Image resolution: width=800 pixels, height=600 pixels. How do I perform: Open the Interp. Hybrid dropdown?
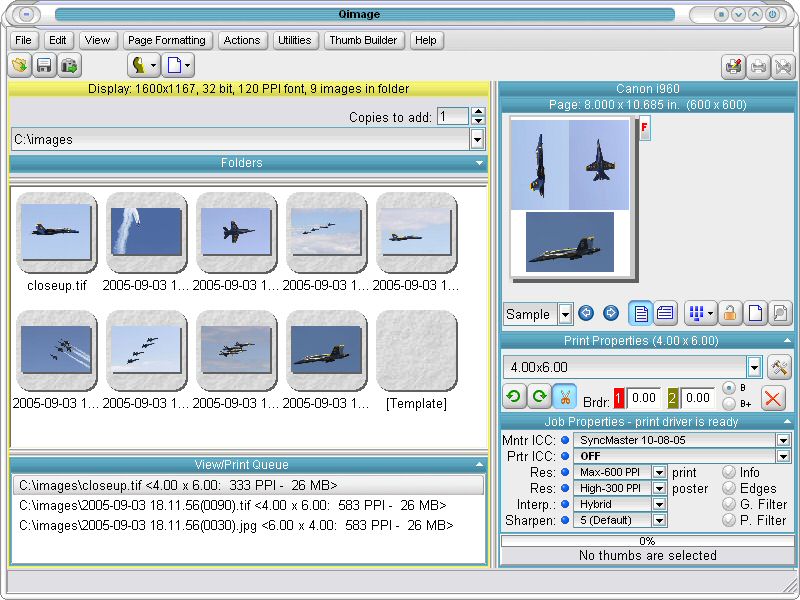(x=659, y=505)
